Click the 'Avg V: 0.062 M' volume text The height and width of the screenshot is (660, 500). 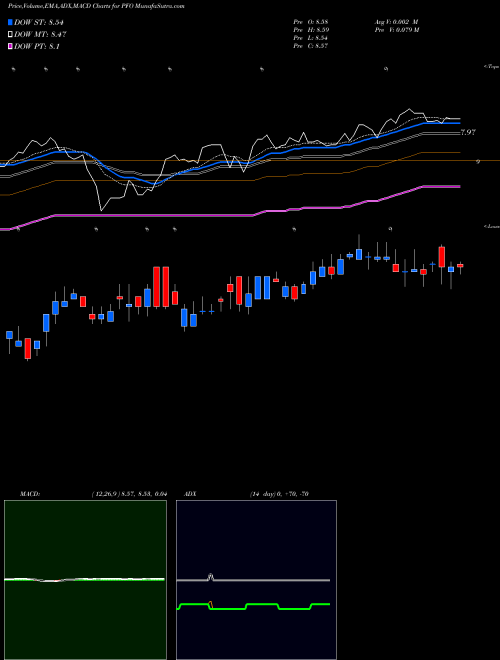(395, 21)
